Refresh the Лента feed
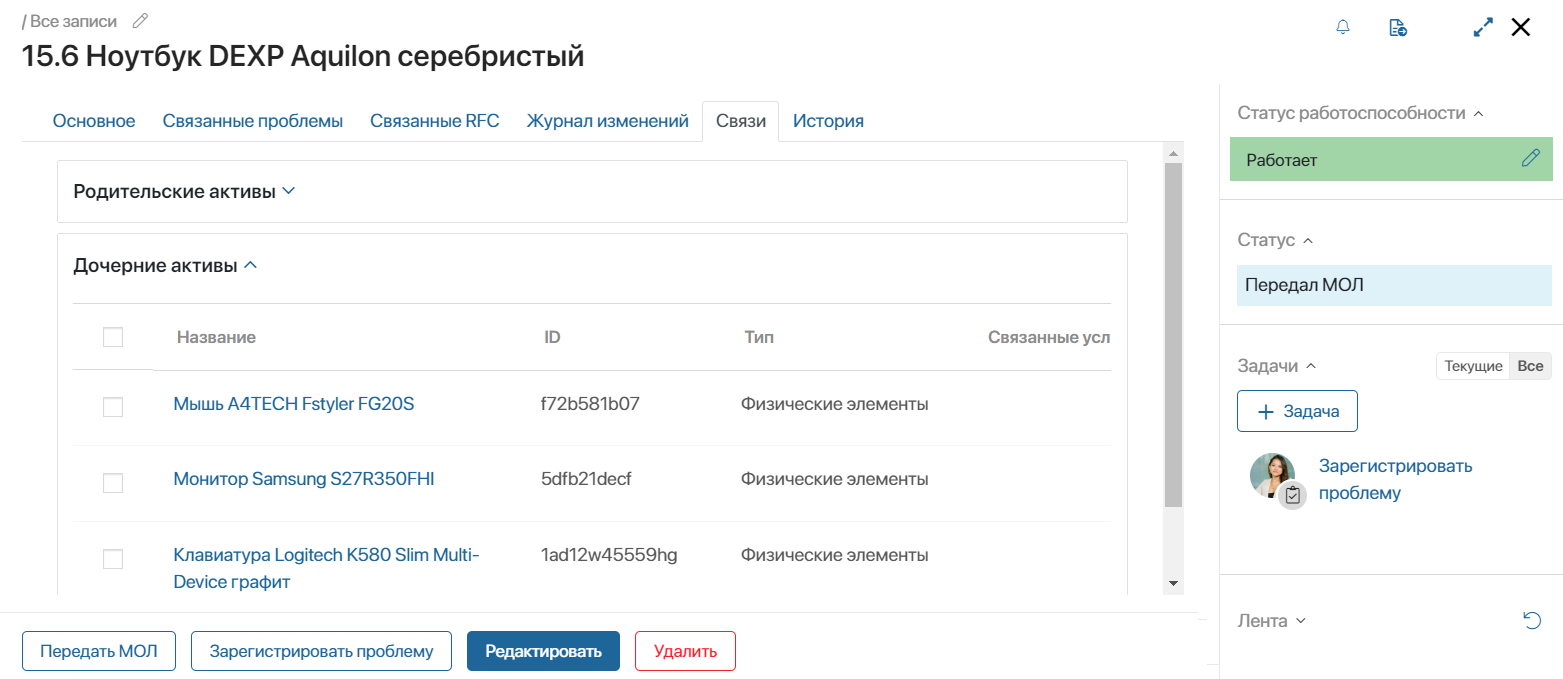The width and height of the screenshot is (1563, 679). coord(1531,621)
